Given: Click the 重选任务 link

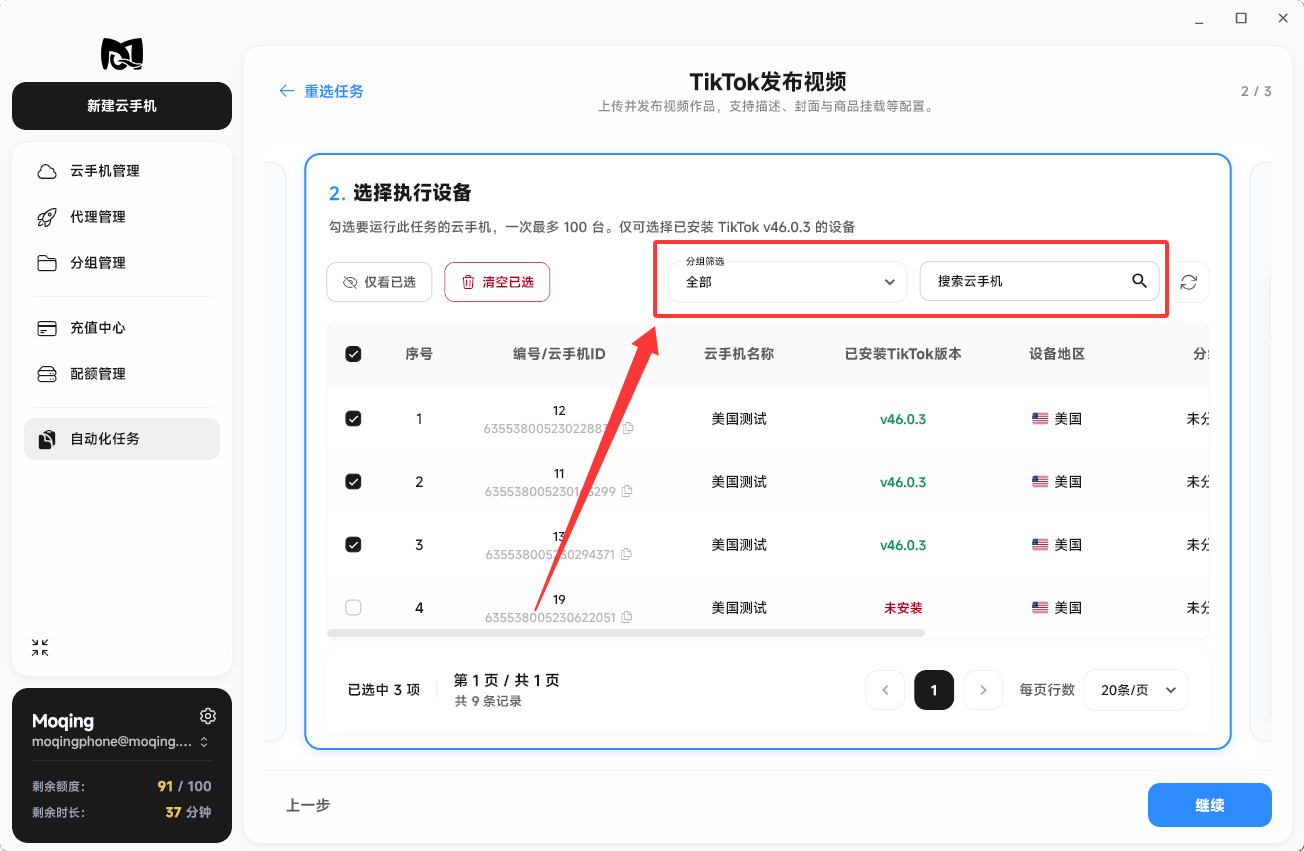Looking at the screenshot, I should coord(334,91).
